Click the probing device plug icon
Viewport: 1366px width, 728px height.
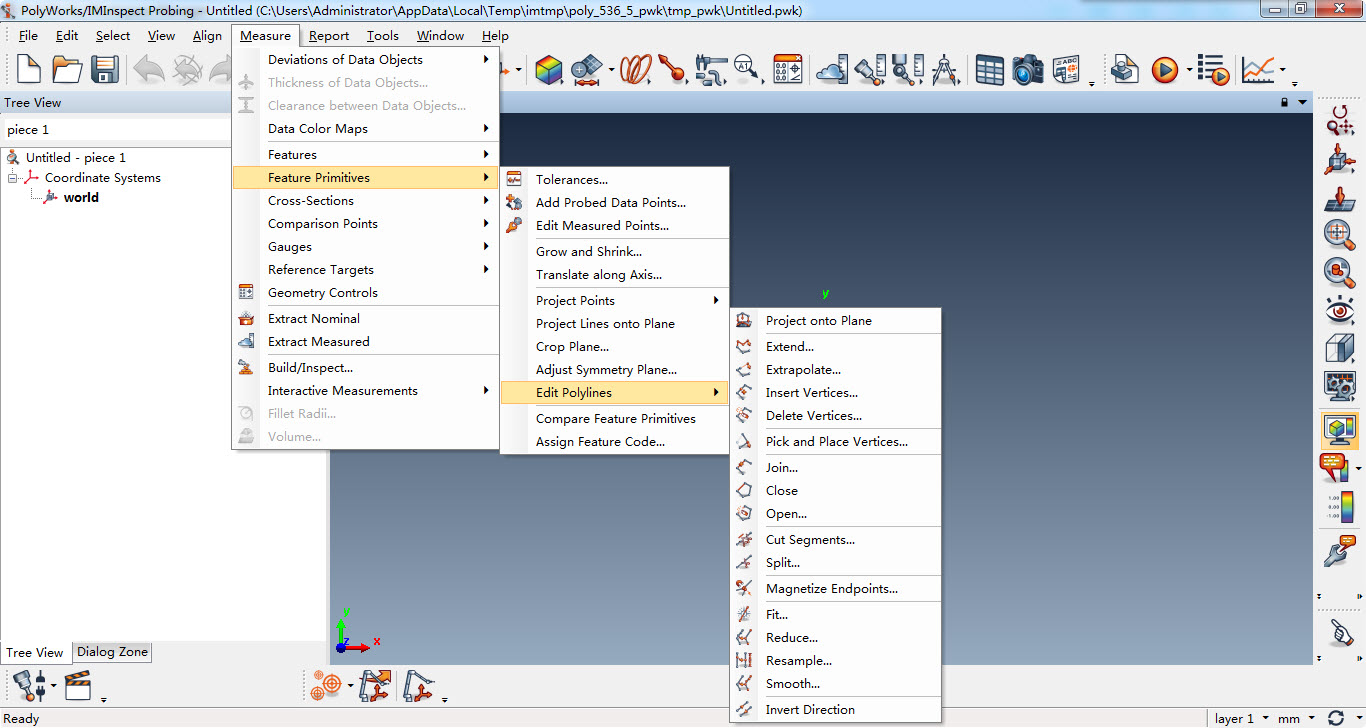(27, 685)
